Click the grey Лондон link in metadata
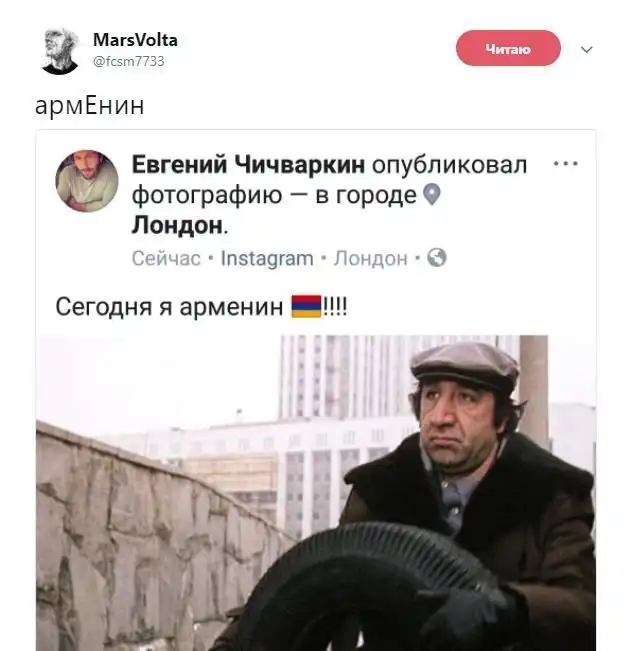This screenshot has width=631, height=651. [371, 258]
